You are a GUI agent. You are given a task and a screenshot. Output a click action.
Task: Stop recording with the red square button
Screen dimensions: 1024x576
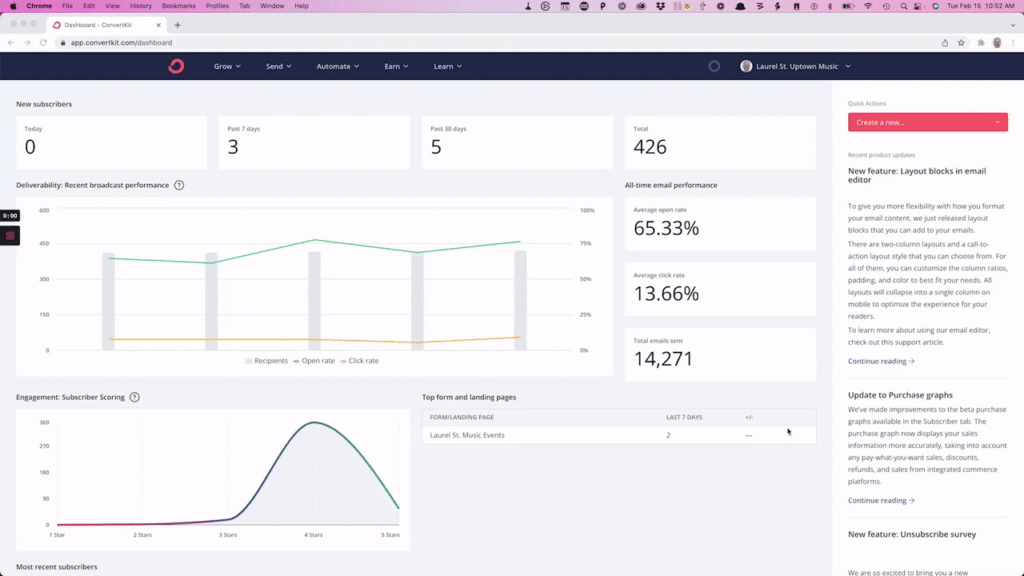pos(10,236)
